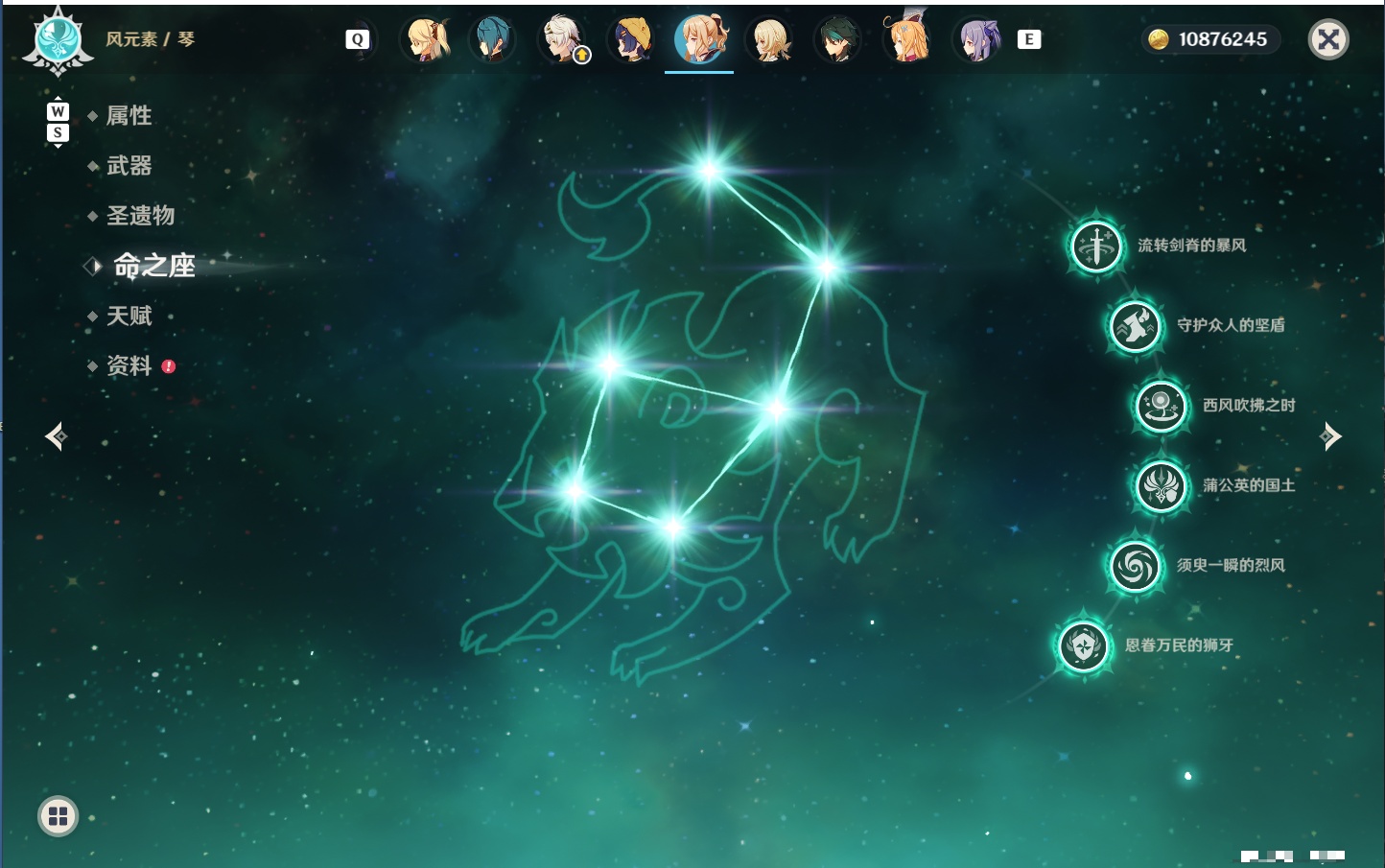Click the 恩眷万民的狮牙 label
Screen dimensions: 1385x868
(1180, 645)
